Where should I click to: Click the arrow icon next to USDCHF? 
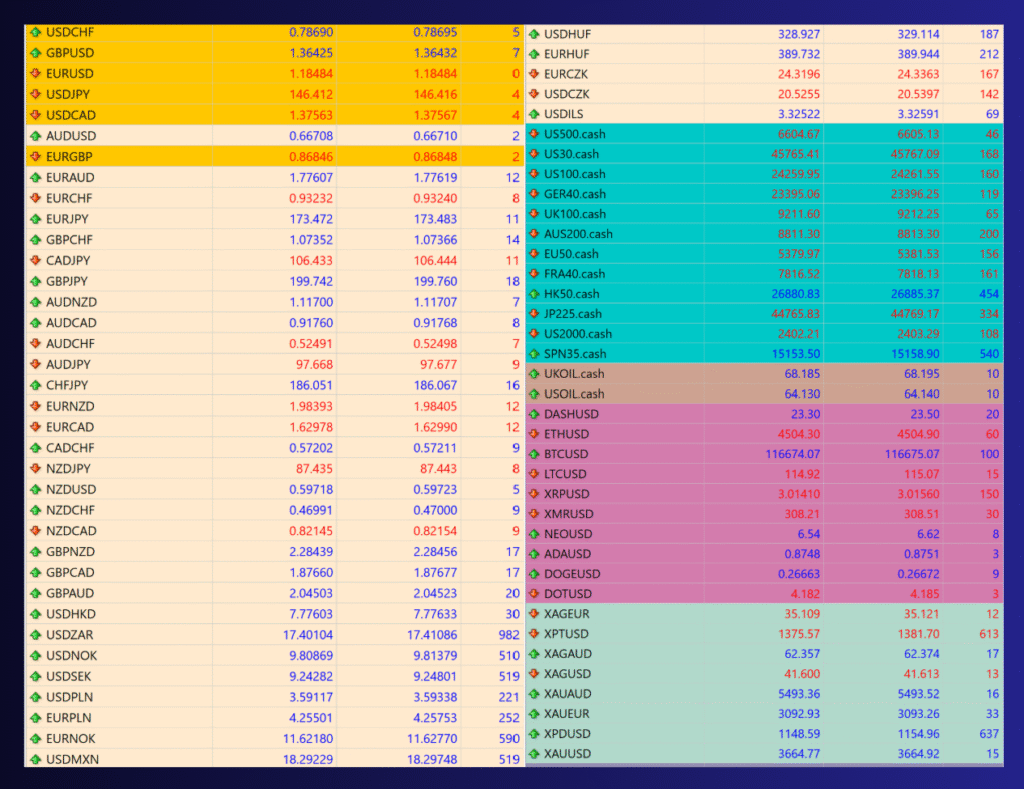pos(36,32)
